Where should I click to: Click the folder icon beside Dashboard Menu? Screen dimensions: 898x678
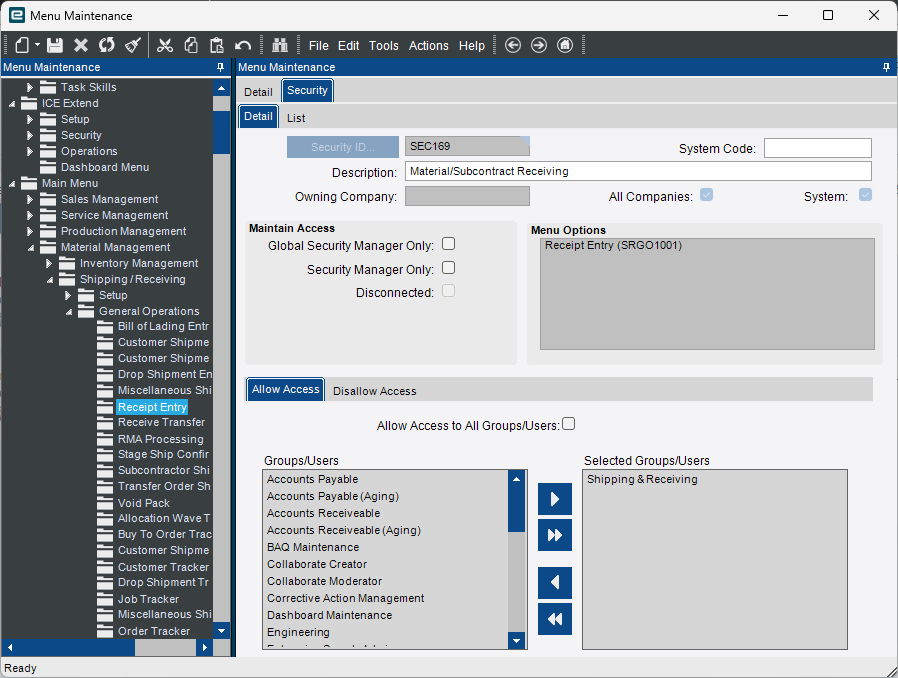click(48, 167)
